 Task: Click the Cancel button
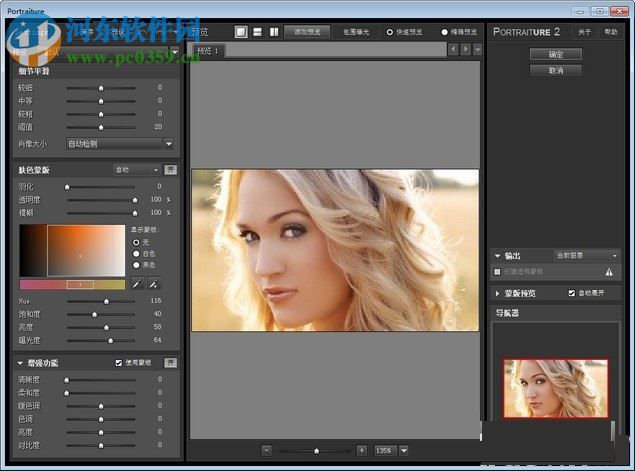[556, 70]
